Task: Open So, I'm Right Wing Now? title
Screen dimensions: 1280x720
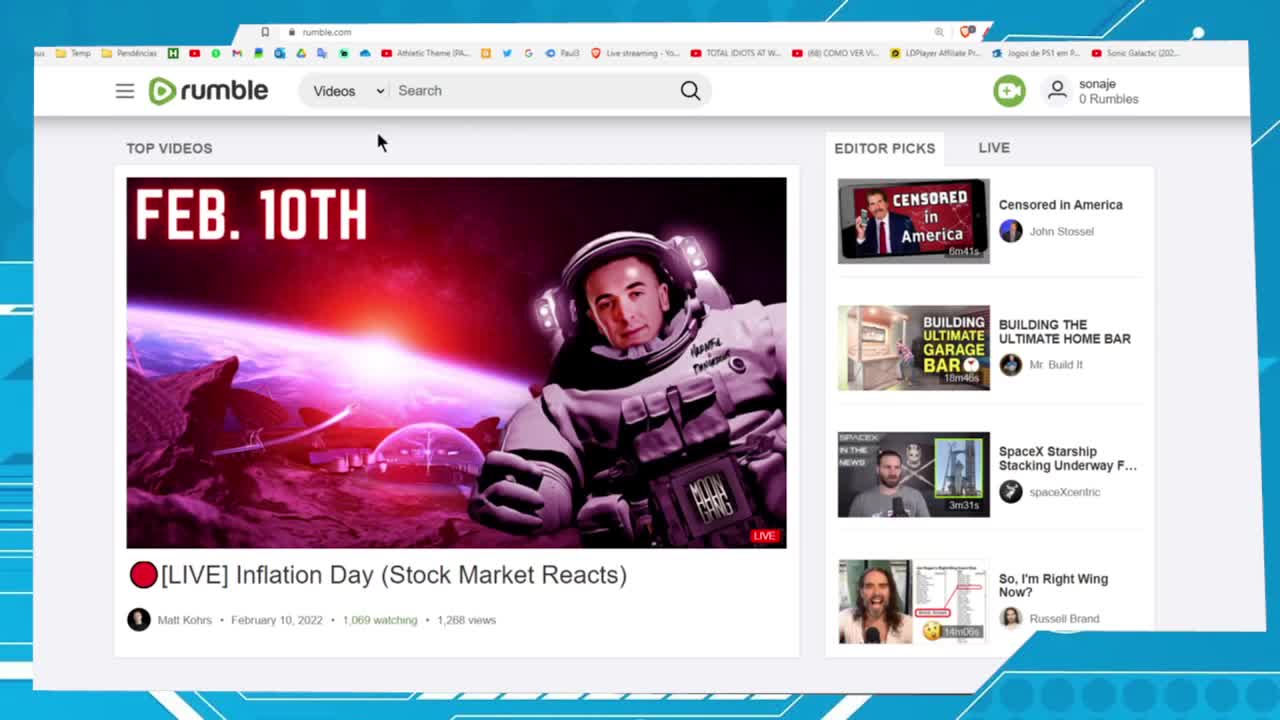Action: (1053, 585)
